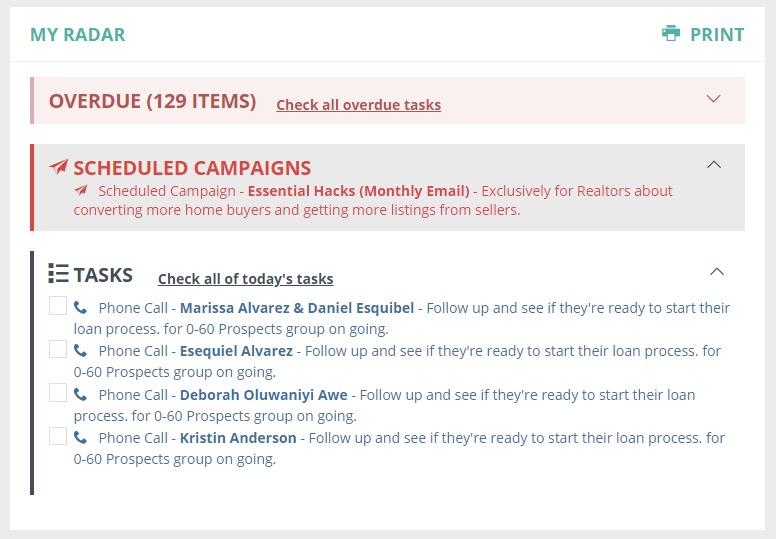Click the paper plane icon beside Scheduled Campaigns heading
776x539 pixels.
(59, 167)
